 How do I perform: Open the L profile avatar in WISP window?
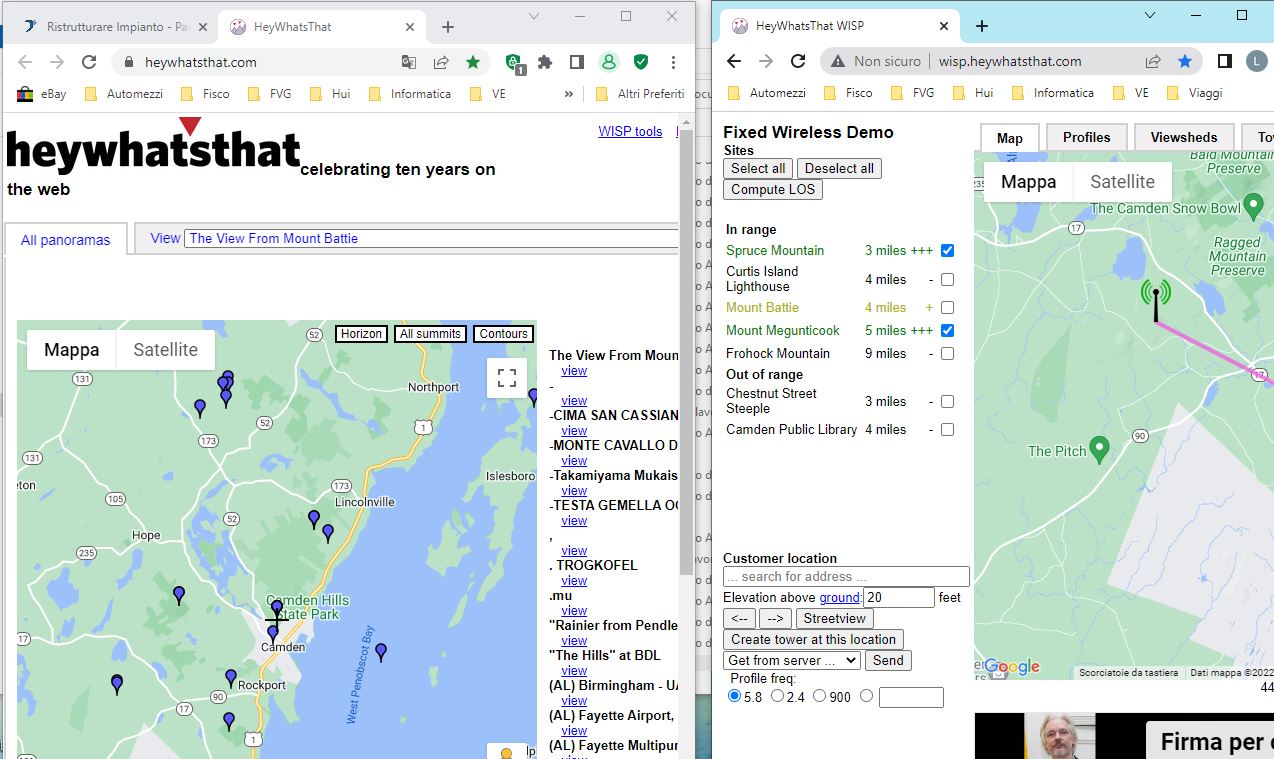point(1256,61)
